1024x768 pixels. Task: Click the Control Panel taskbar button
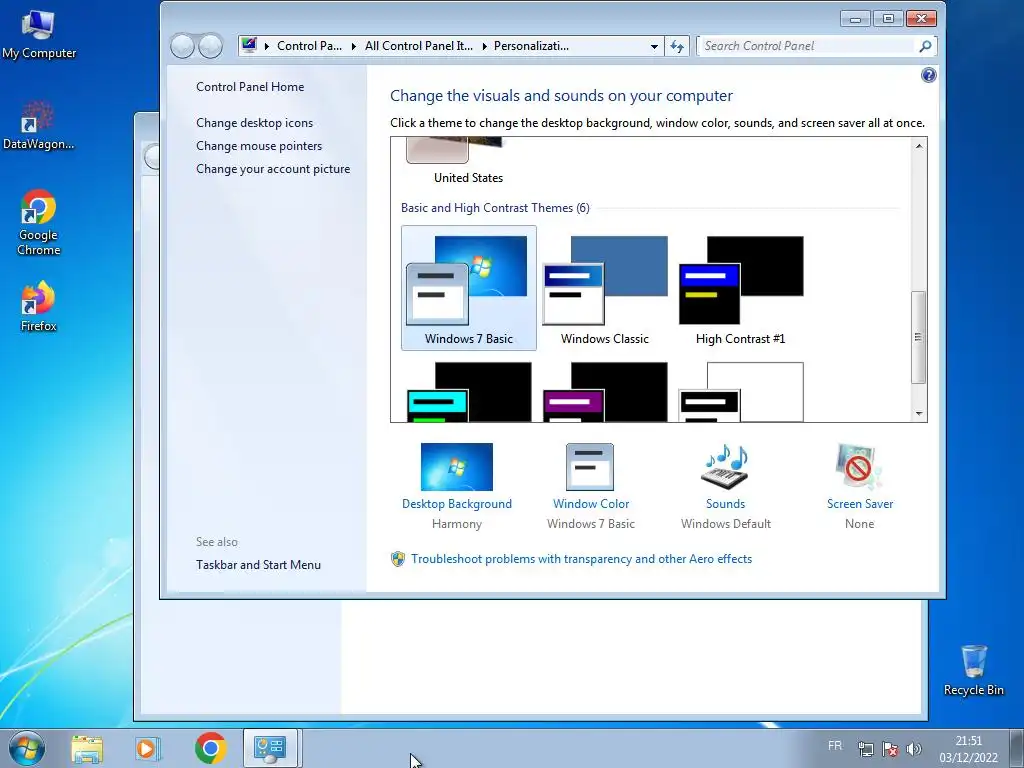[x=270, y=748]
